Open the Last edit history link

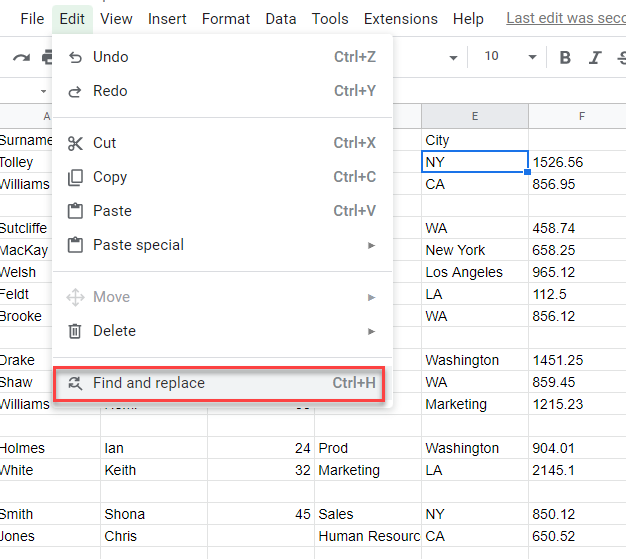pyautogui.click(x=565, y=19)
